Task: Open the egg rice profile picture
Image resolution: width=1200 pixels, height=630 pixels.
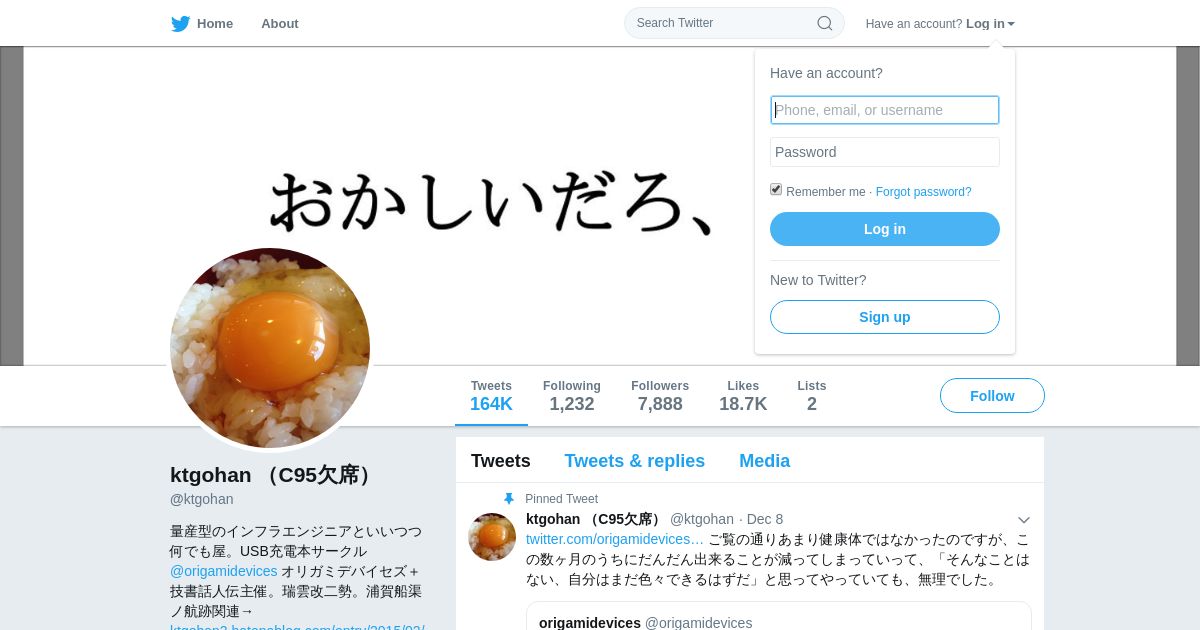Action: click(x=270, y=348)
